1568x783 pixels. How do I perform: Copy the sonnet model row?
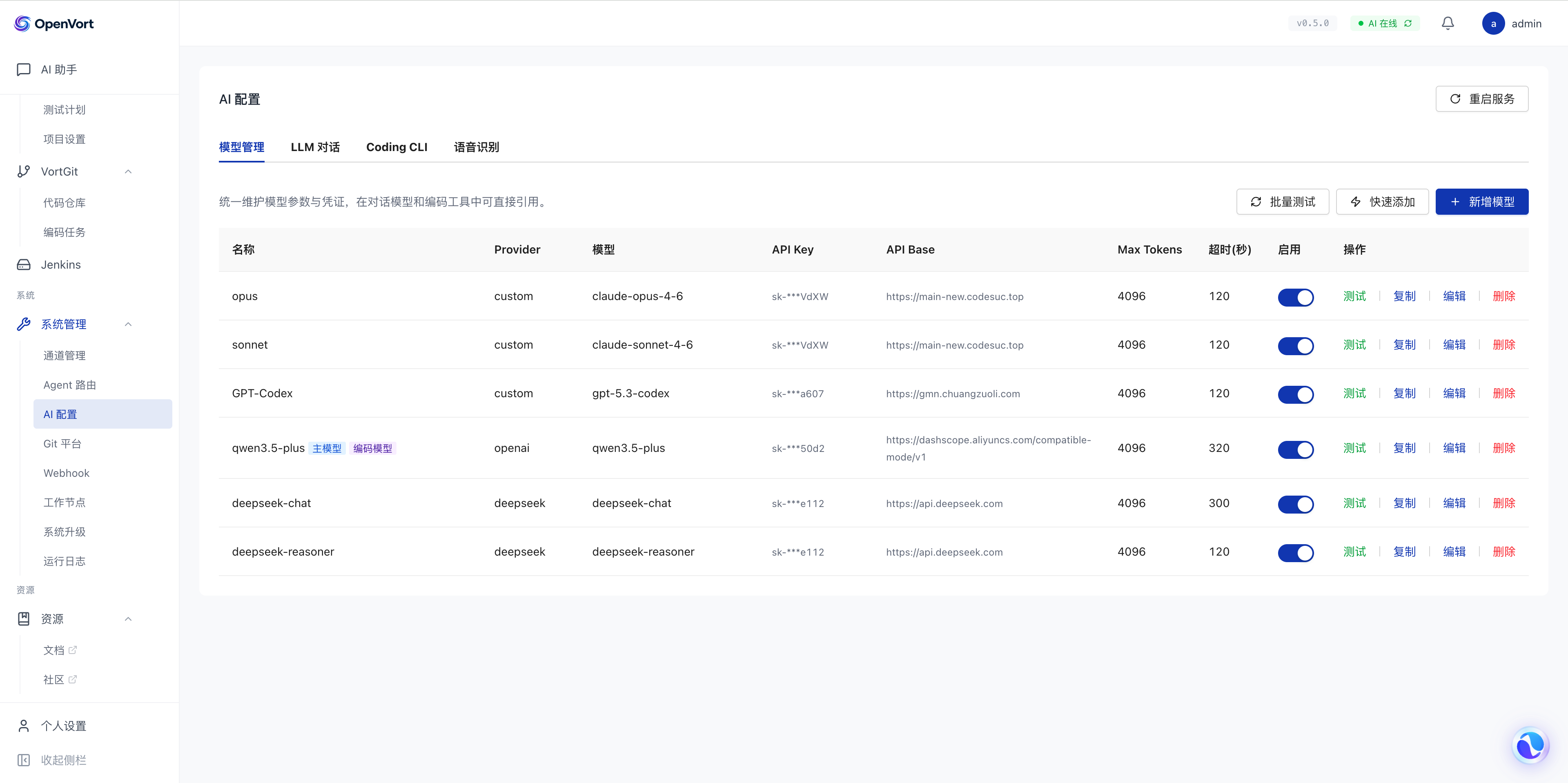pyautogui.click(x=1405, y=345)
